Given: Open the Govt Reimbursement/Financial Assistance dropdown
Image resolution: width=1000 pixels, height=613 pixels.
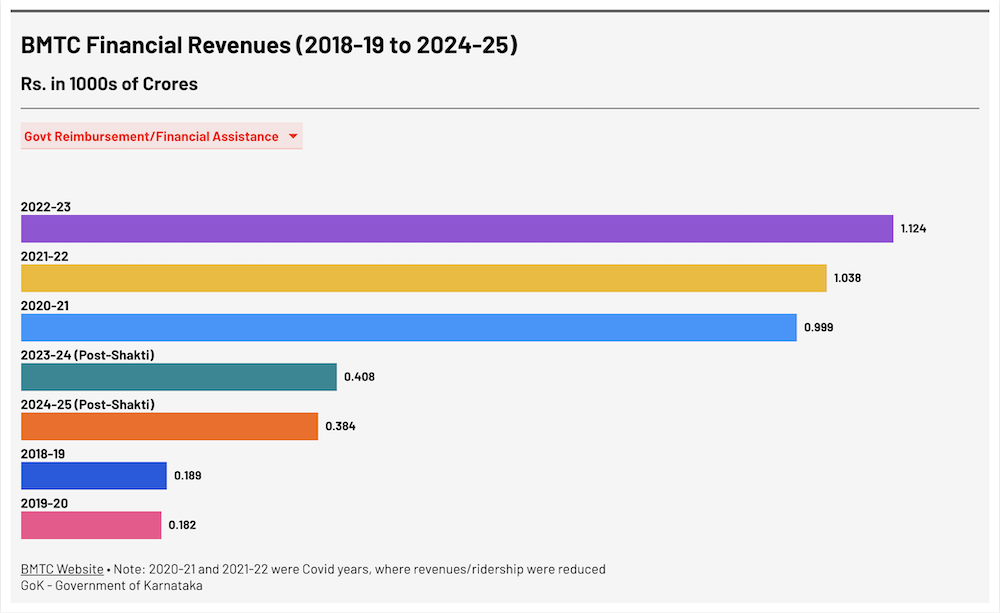Looking at the screenshot, I should 151,137.
